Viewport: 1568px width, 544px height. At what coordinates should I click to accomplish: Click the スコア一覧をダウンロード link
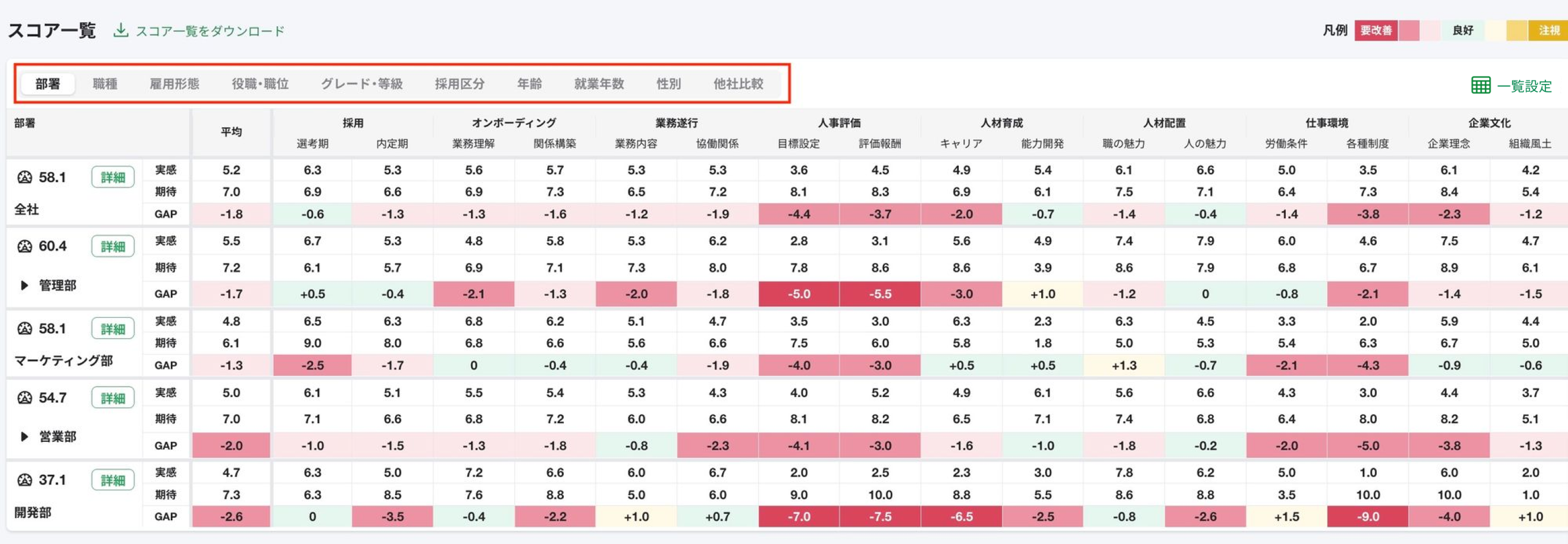tap(209, 31)
